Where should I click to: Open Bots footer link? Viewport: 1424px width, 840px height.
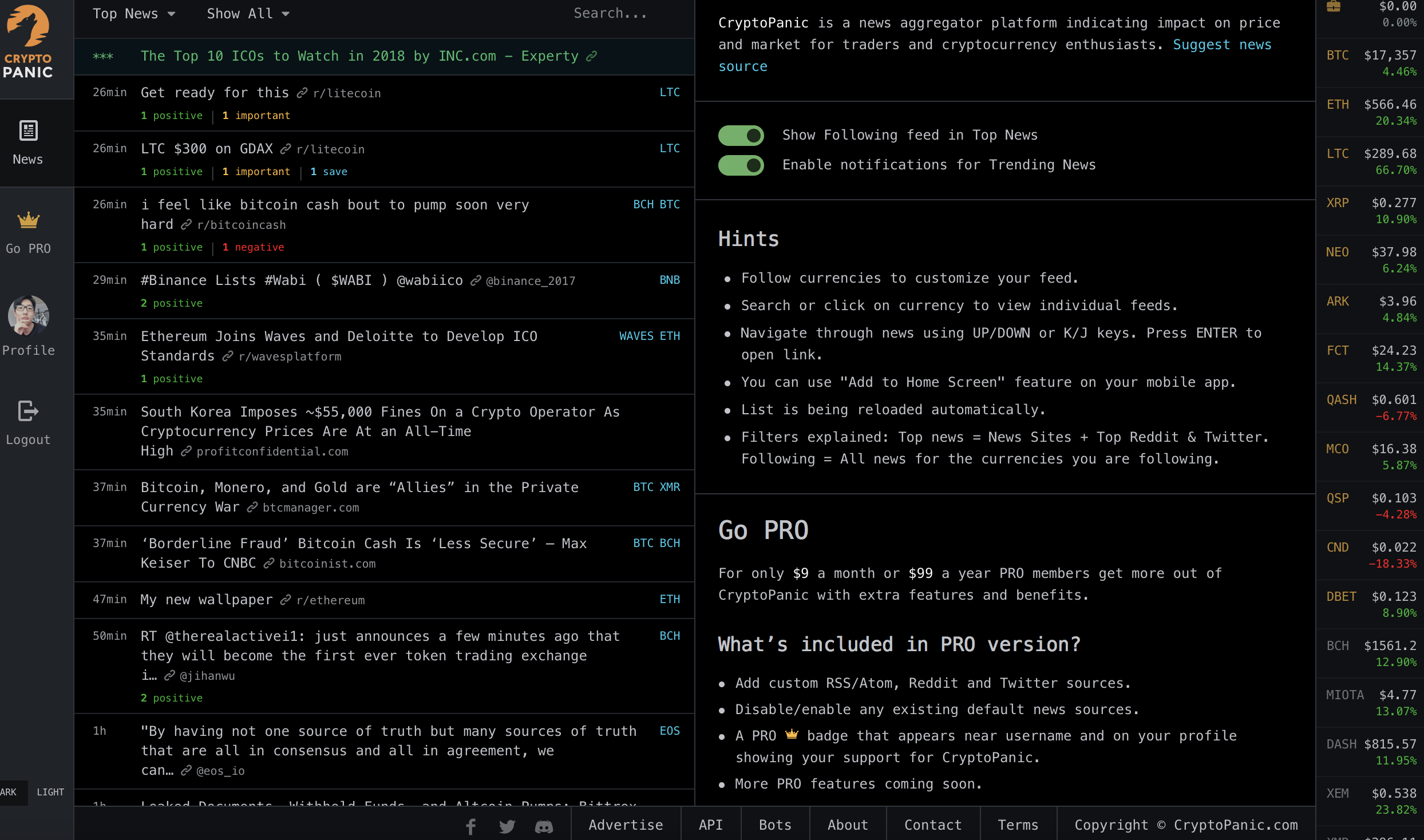(x=775, y=825)
